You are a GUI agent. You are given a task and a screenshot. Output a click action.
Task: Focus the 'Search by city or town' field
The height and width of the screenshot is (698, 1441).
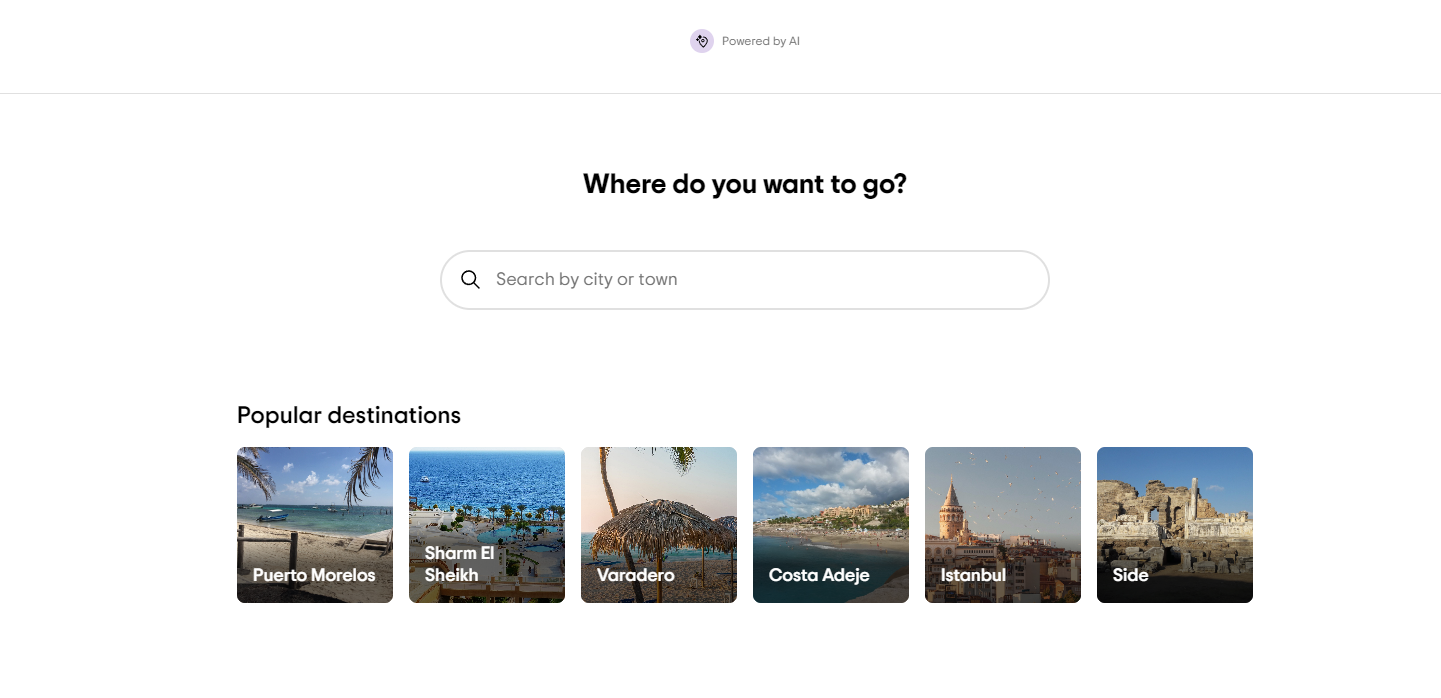click(760, 280)
